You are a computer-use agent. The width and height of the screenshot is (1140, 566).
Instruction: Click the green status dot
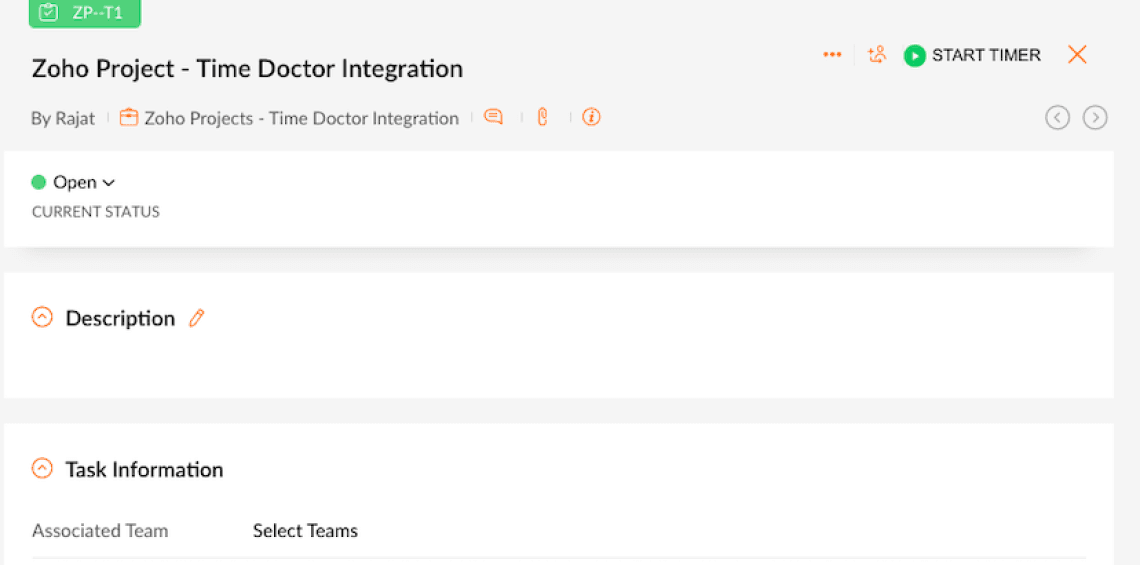(39, 182)
